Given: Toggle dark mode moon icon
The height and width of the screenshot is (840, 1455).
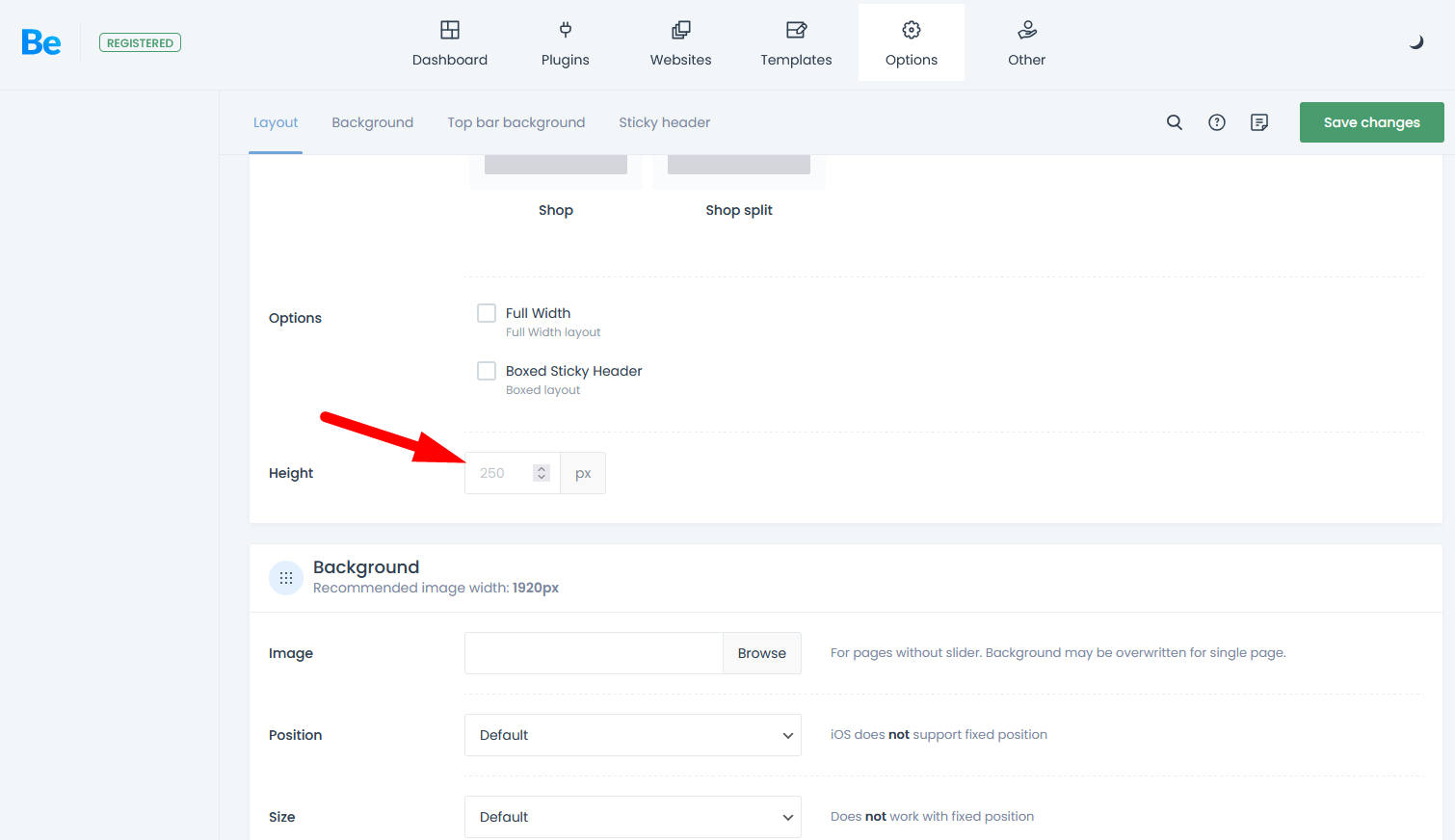Looking at the screenshot, I should [x=1415, y=42].
